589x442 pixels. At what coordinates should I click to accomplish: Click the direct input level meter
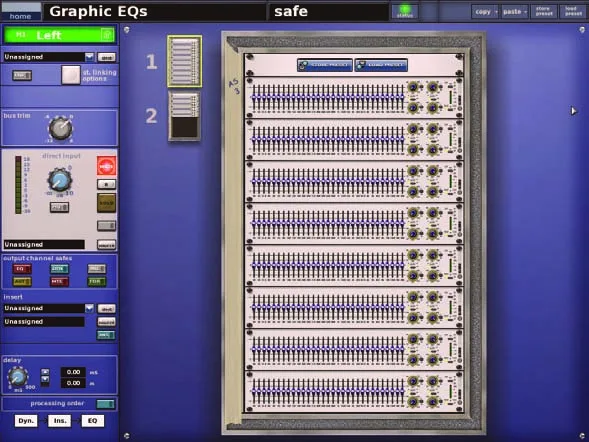[x=18, y=185]
